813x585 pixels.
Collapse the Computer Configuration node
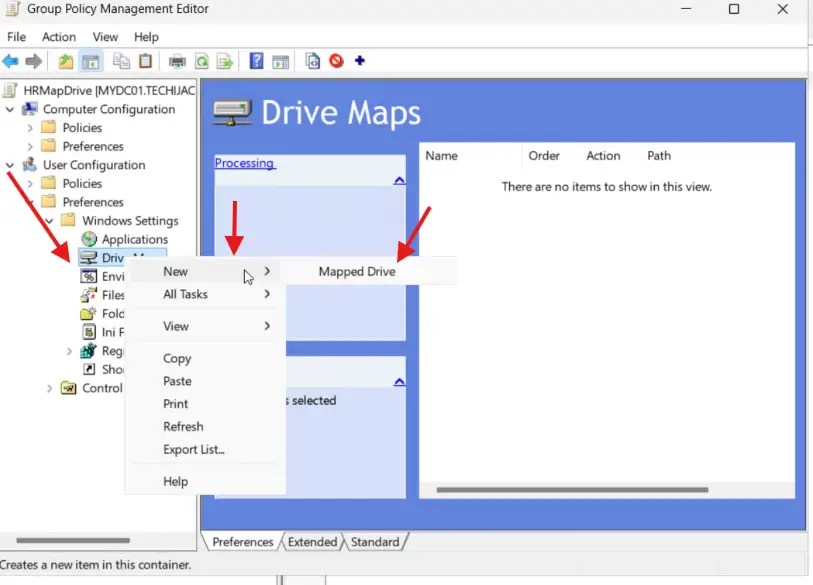pos(10,109)
